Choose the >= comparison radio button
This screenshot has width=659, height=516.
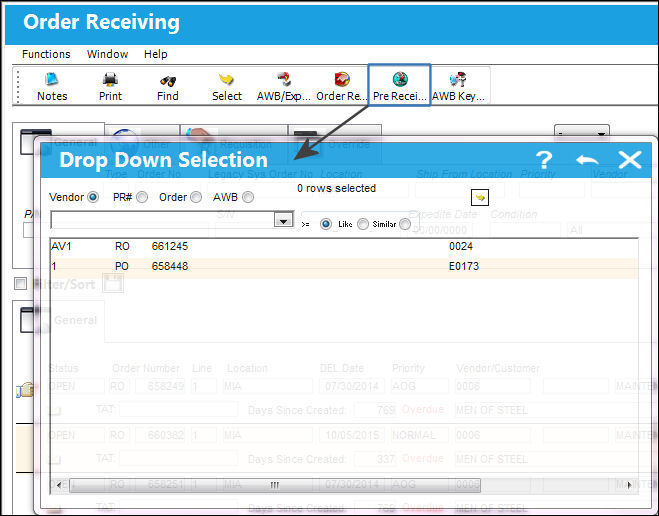(x=326, y=224)
